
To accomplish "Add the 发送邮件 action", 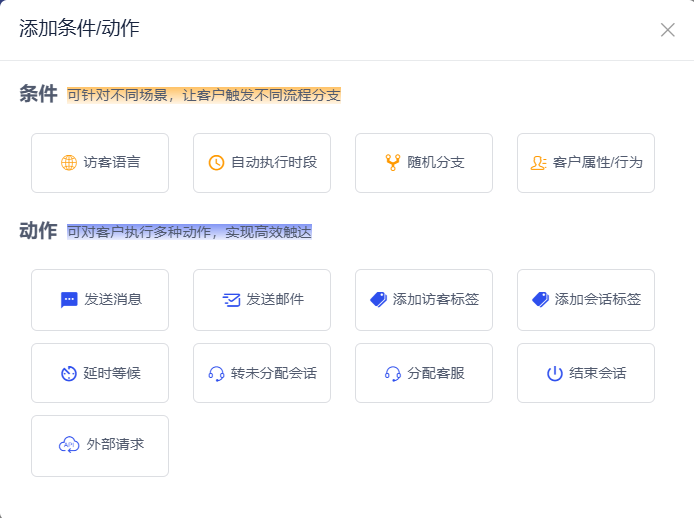I will [262, 299].
